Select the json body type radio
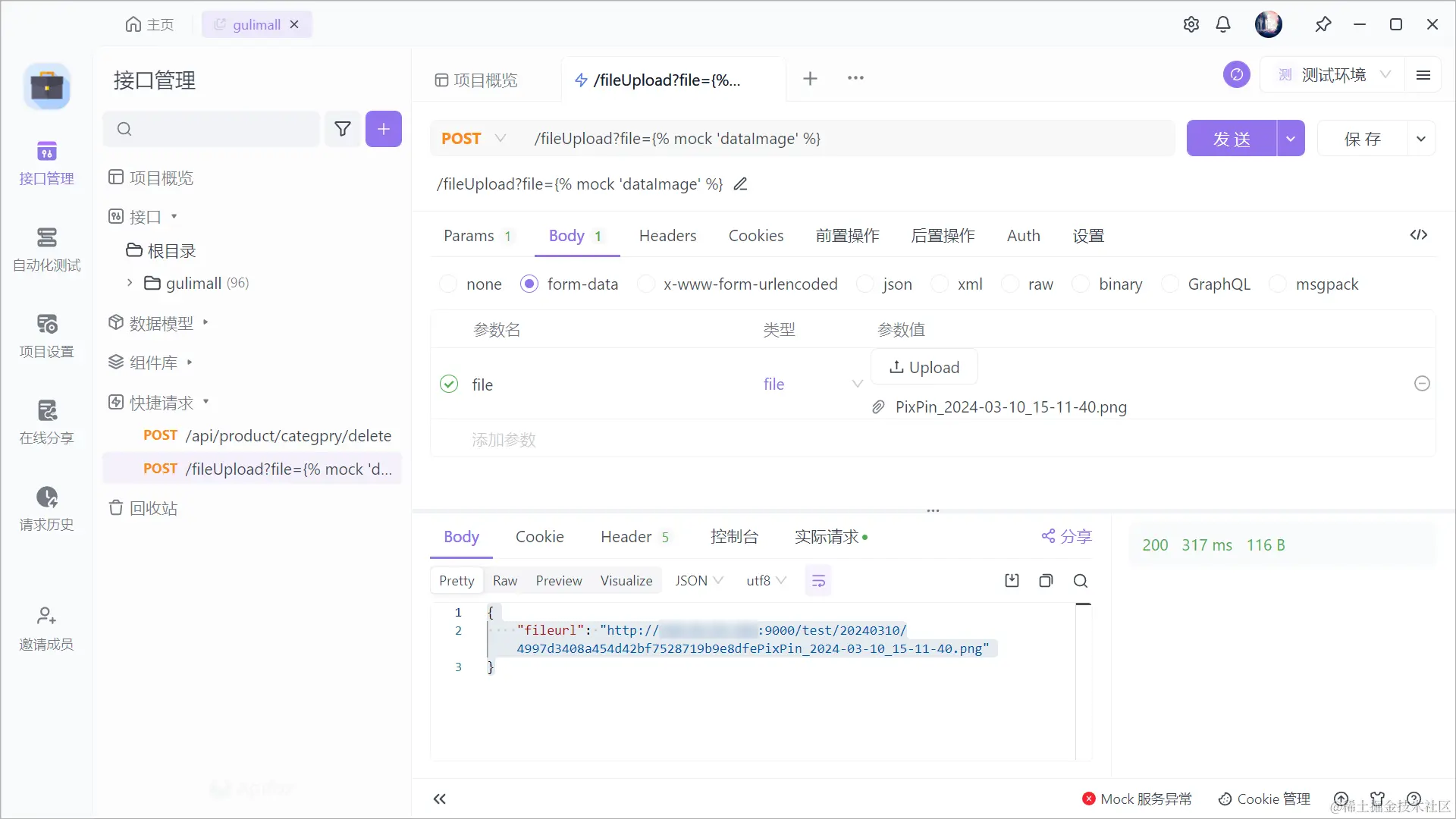Screen dimensions: 1456x819 (x=865, y=284)
